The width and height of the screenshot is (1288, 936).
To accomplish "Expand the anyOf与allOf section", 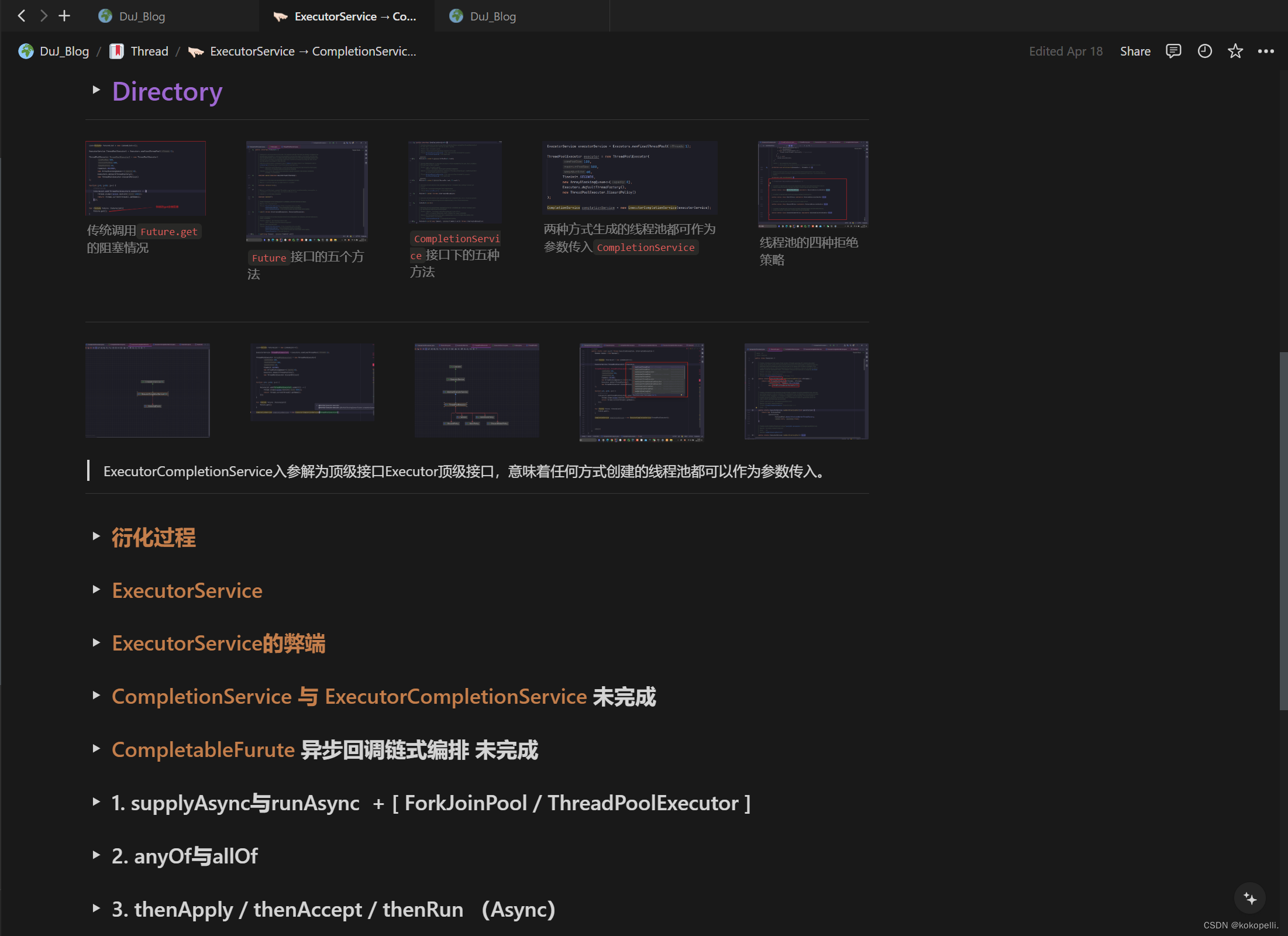I will tap(97, 855).
